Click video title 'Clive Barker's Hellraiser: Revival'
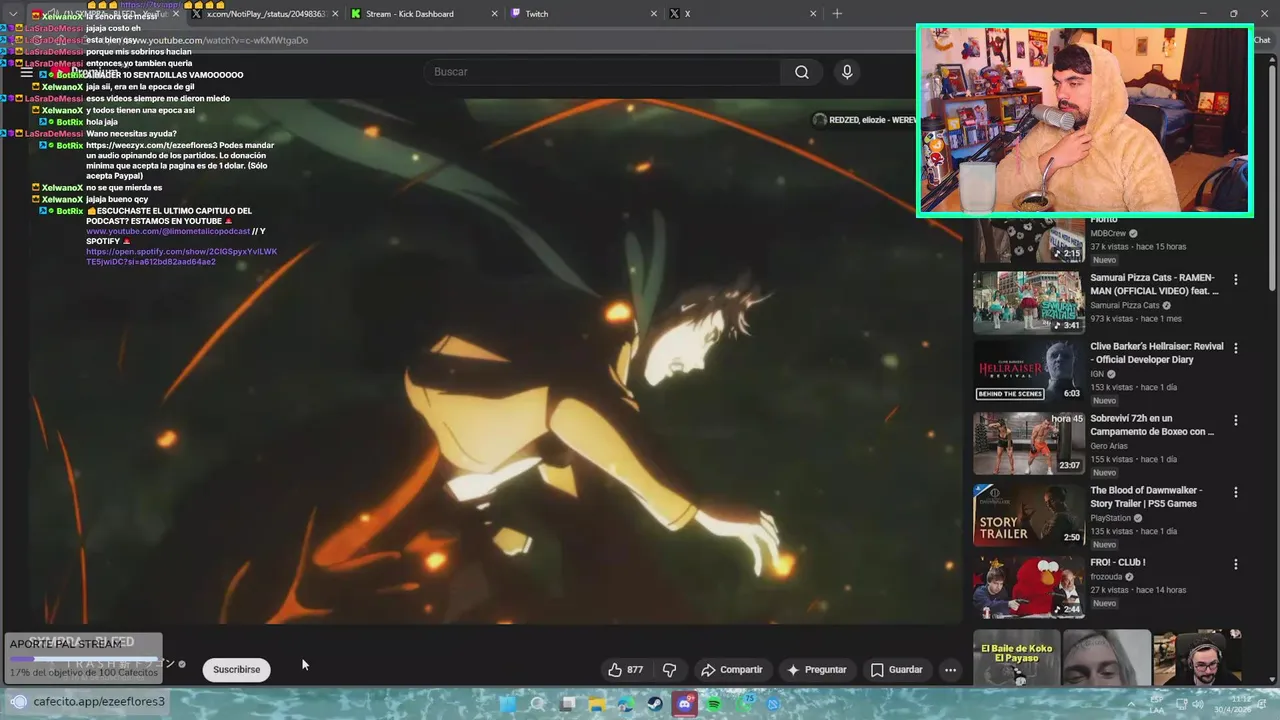This screenshot has width=1280, height=720. 1156,353
